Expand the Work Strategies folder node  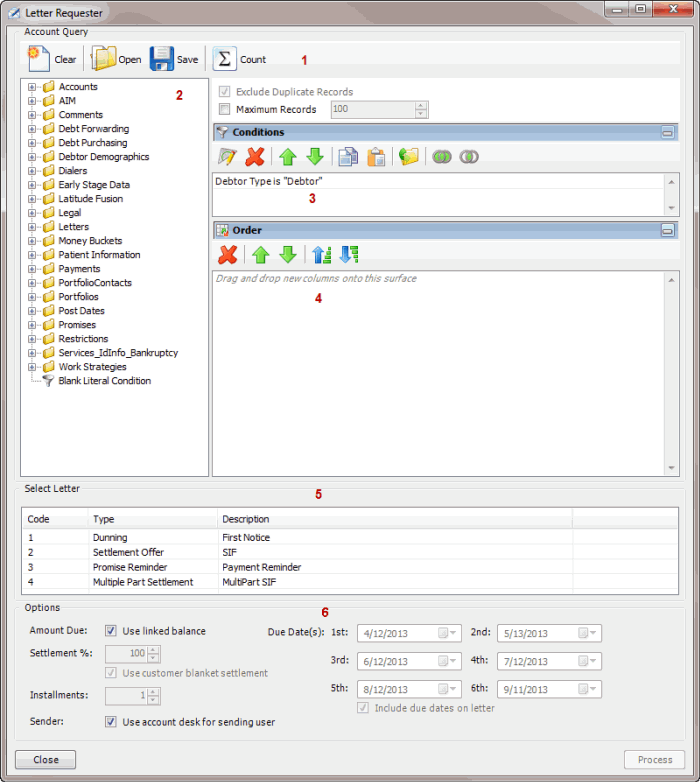[x=32, y=367]
